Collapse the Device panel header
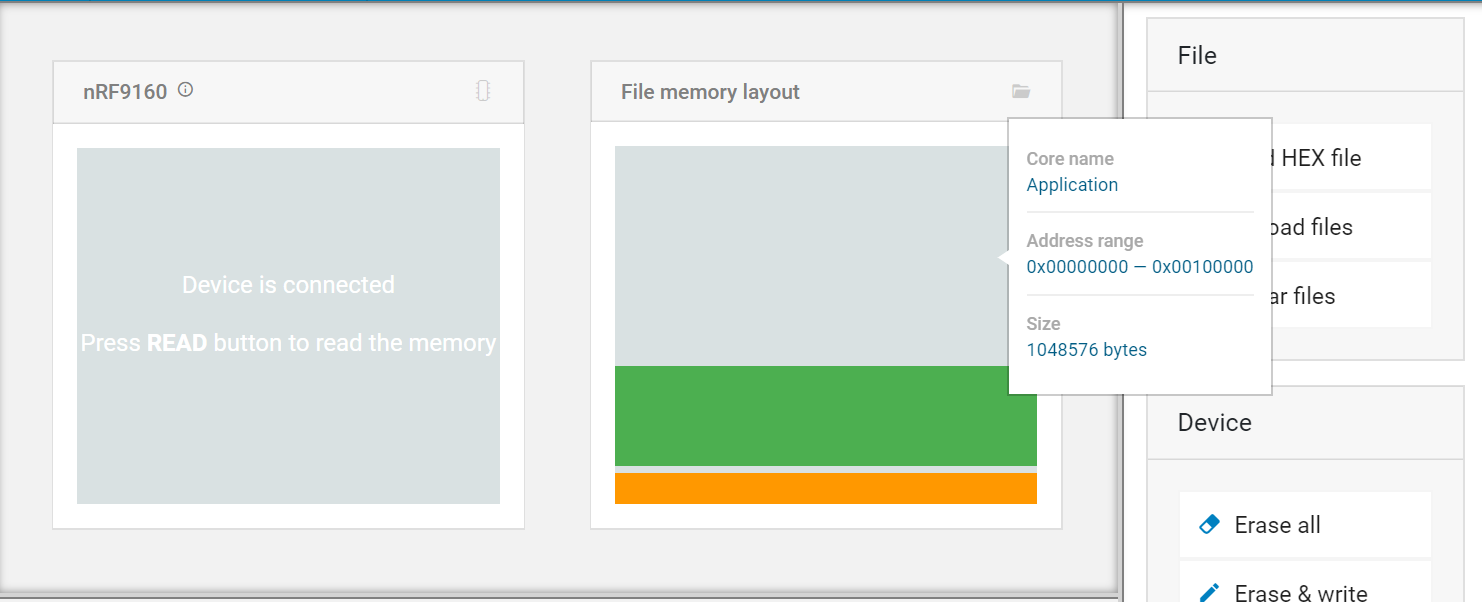 pyautogui.click(x=1304, y=423)
